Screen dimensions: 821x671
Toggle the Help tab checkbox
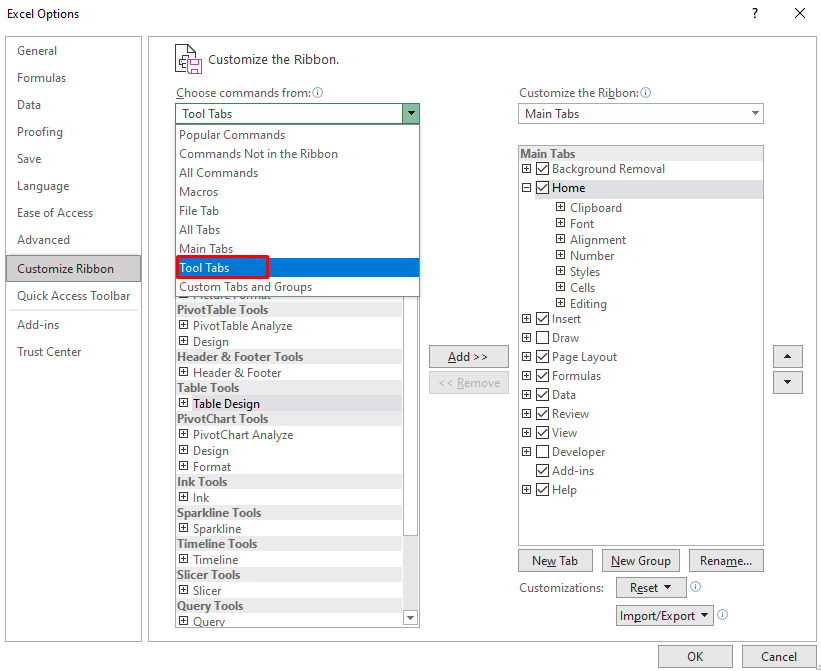coord(542,489)
